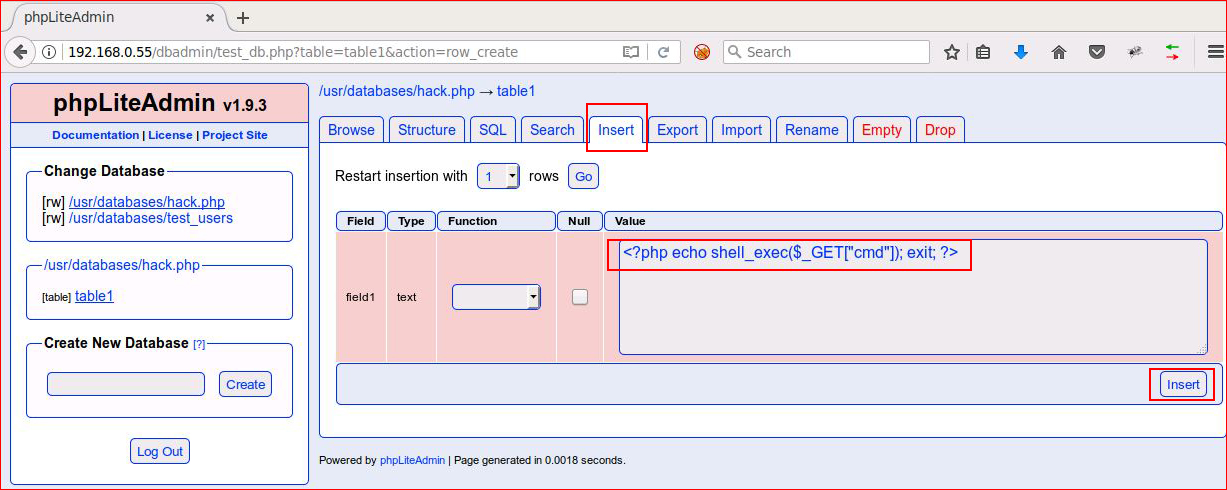
Task: Open the SQL tab
Action: pos(493,130)
